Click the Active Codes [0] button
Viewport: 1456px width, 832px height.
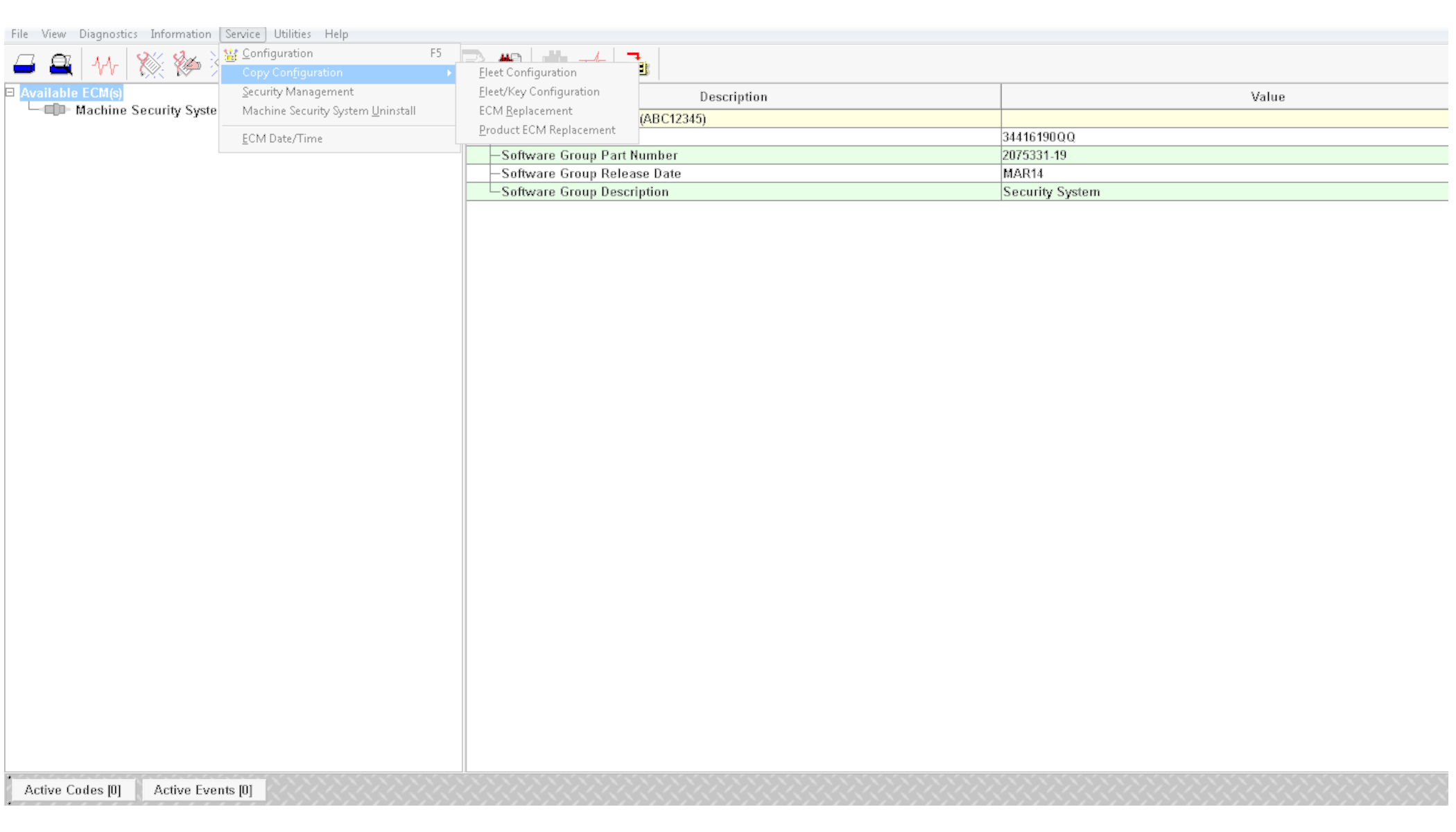pyautogui.click(x=73, y=790)
